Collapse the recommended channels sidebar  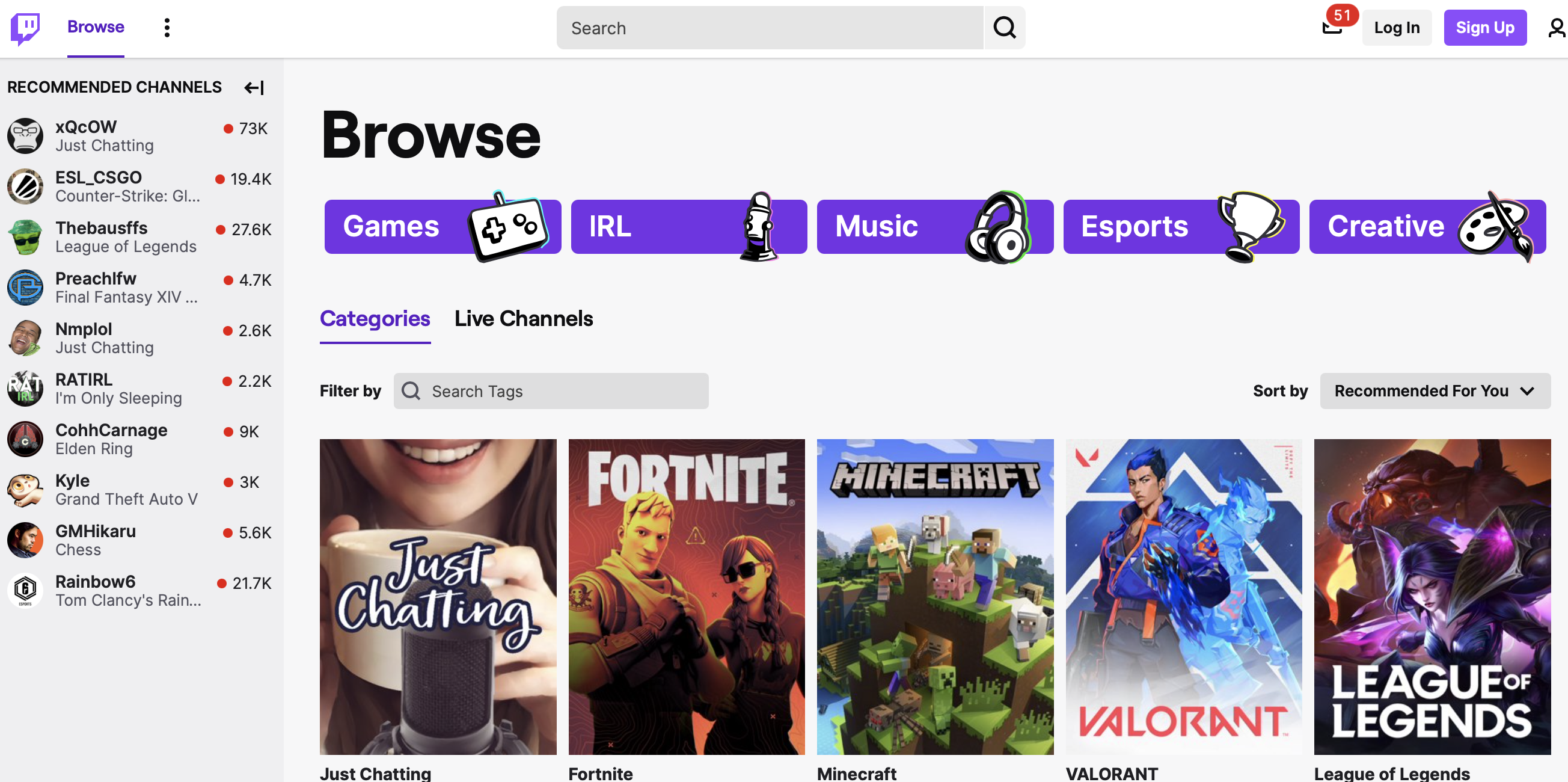[254, 88]
